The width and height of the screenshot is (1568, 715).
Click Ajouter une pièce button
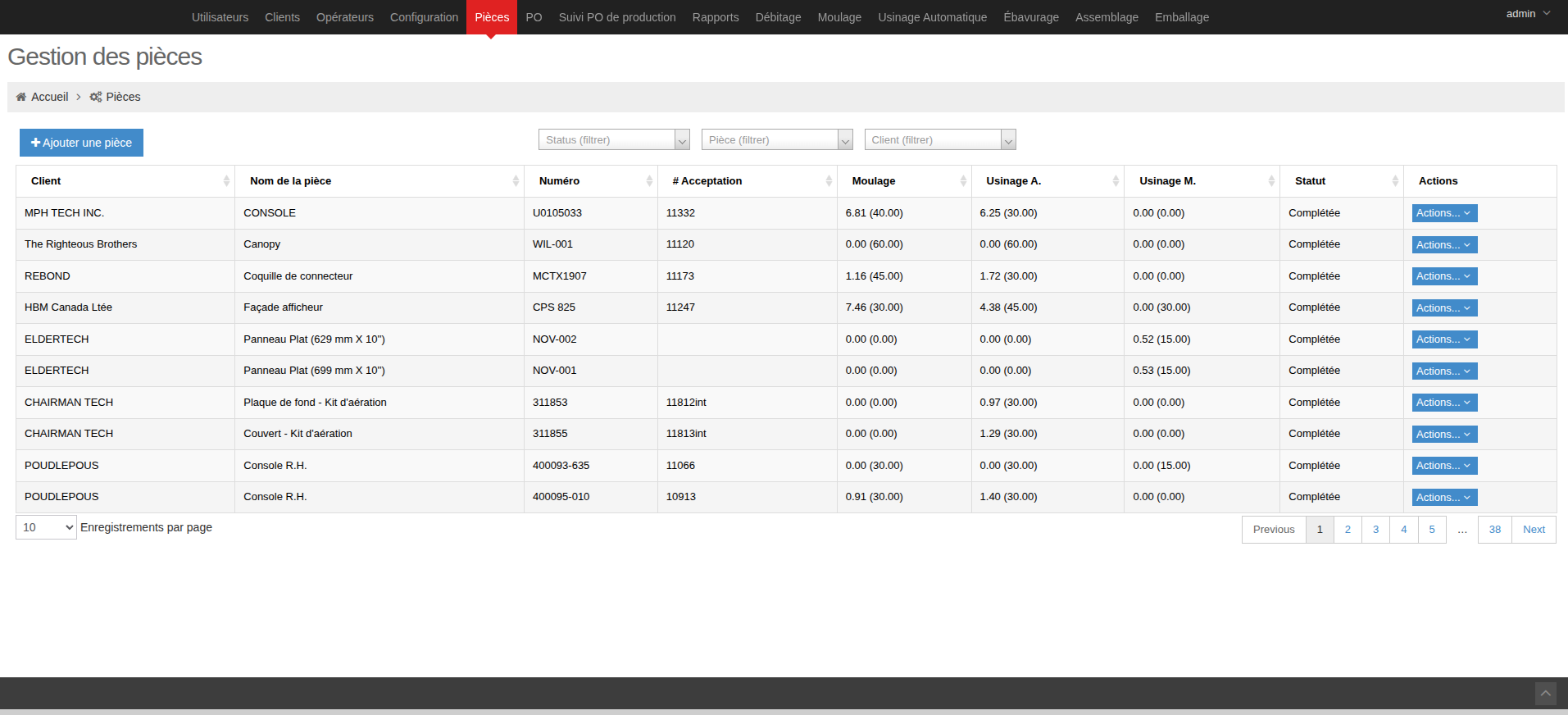tap(81, 143)
